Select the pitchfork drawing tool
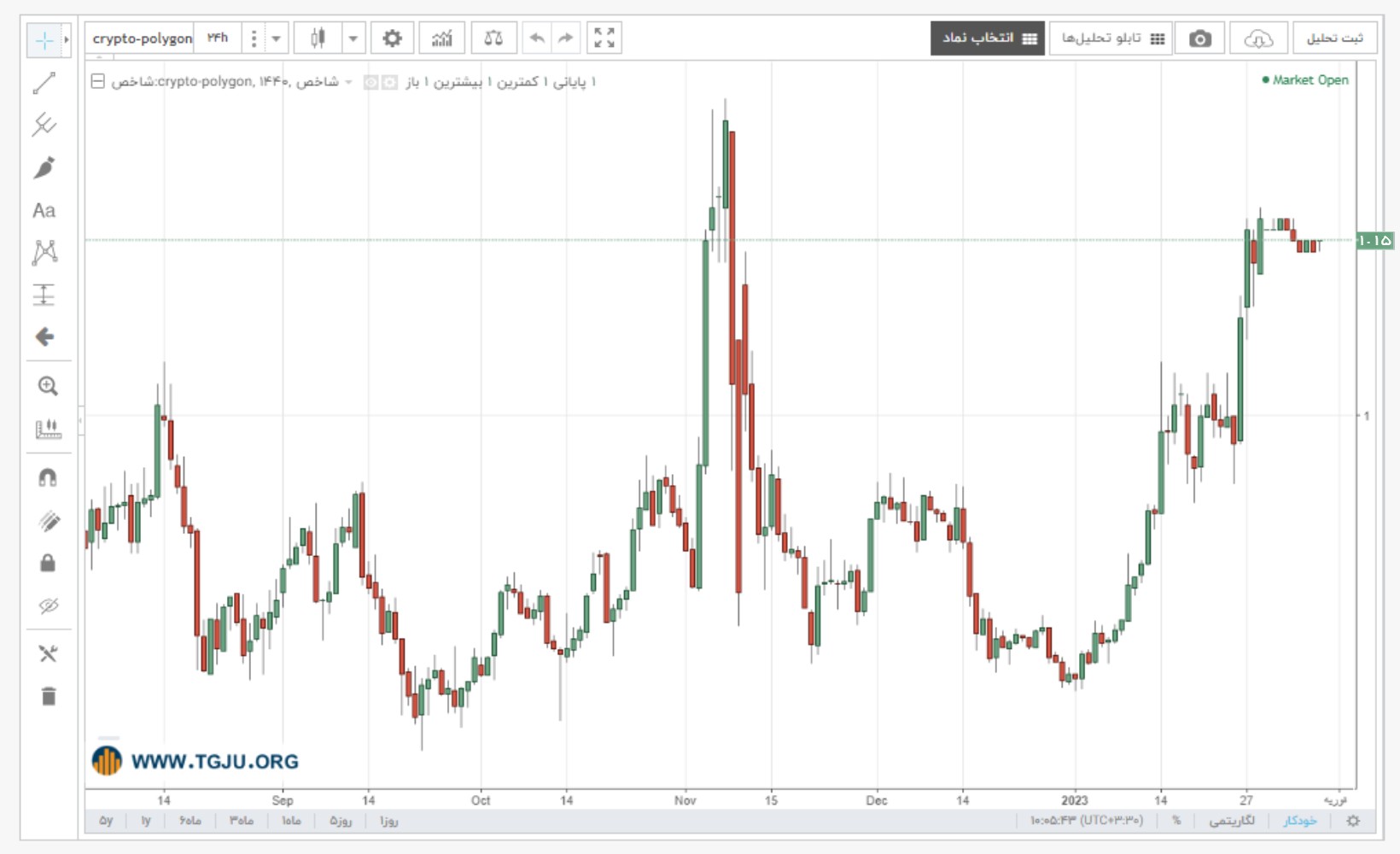The height and width of the screenshot is (854, 1400). pyautogui.click(x=44, y=125)
